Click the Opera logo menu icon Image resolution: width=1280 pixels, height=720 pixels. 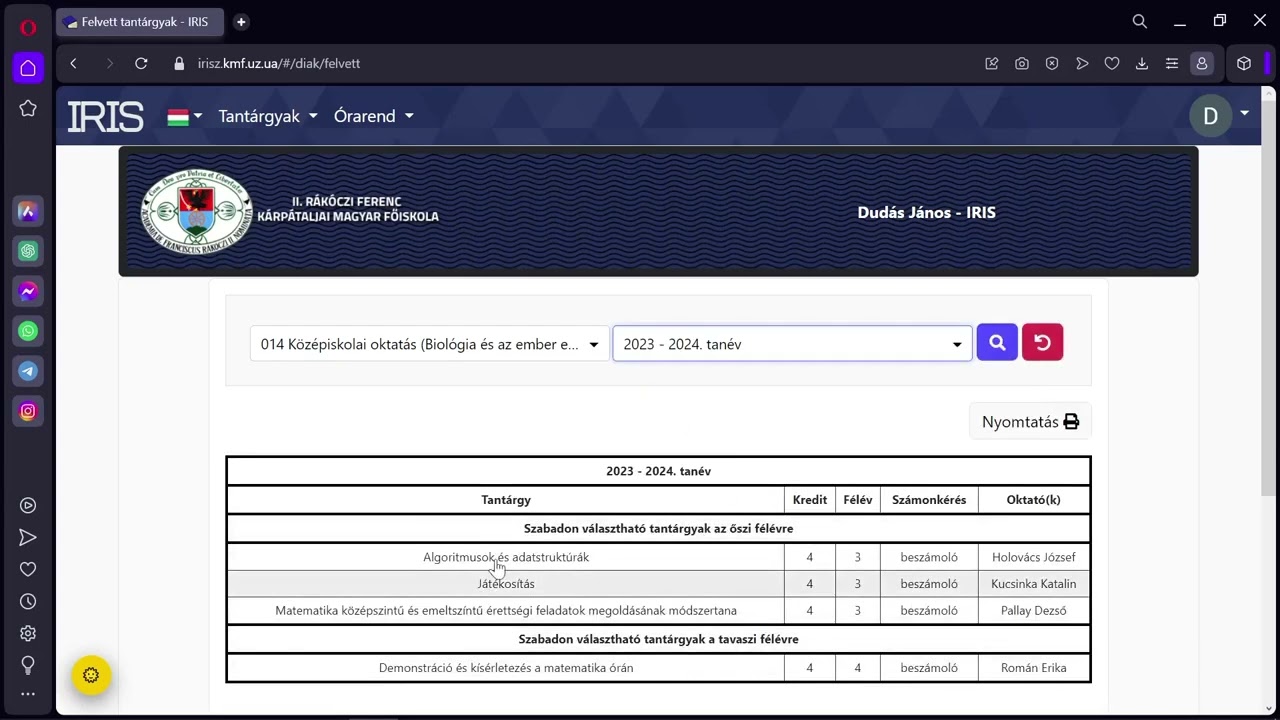point(28,27)
